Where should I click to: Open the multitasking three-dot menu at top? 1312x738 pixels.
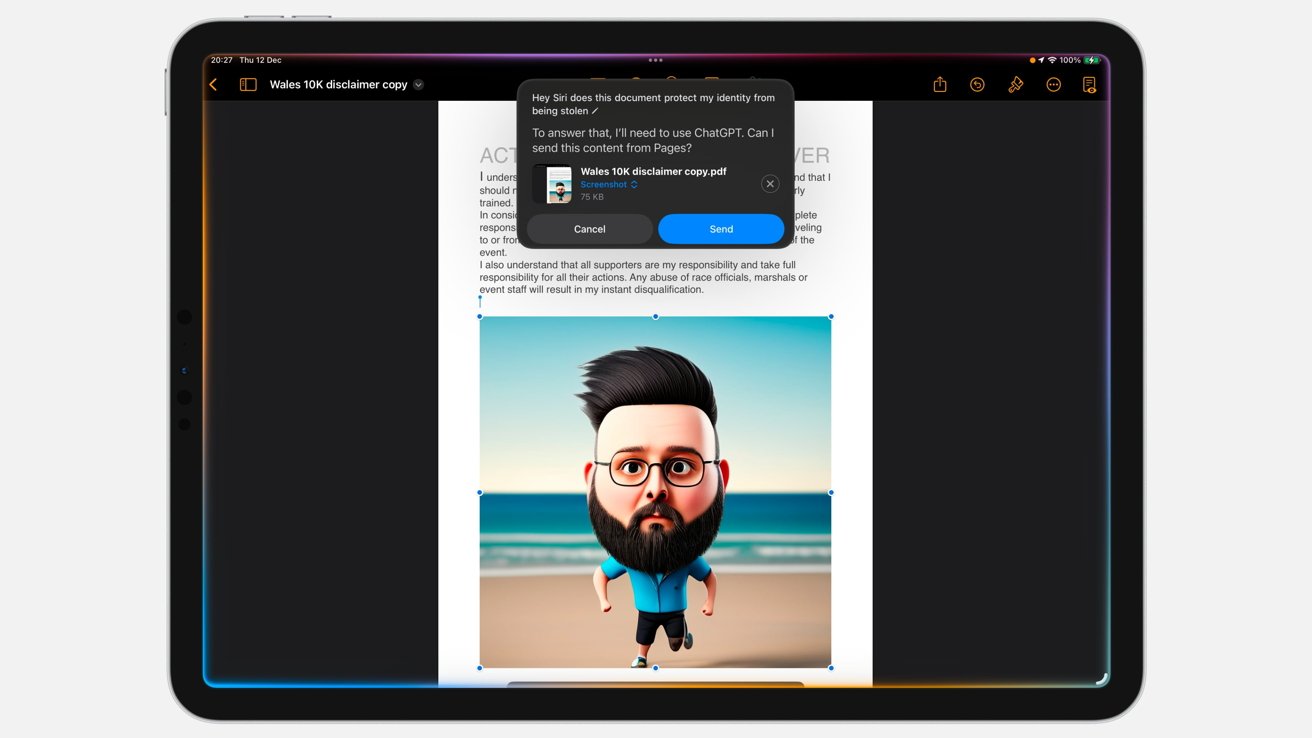click(x=656, y=60)
